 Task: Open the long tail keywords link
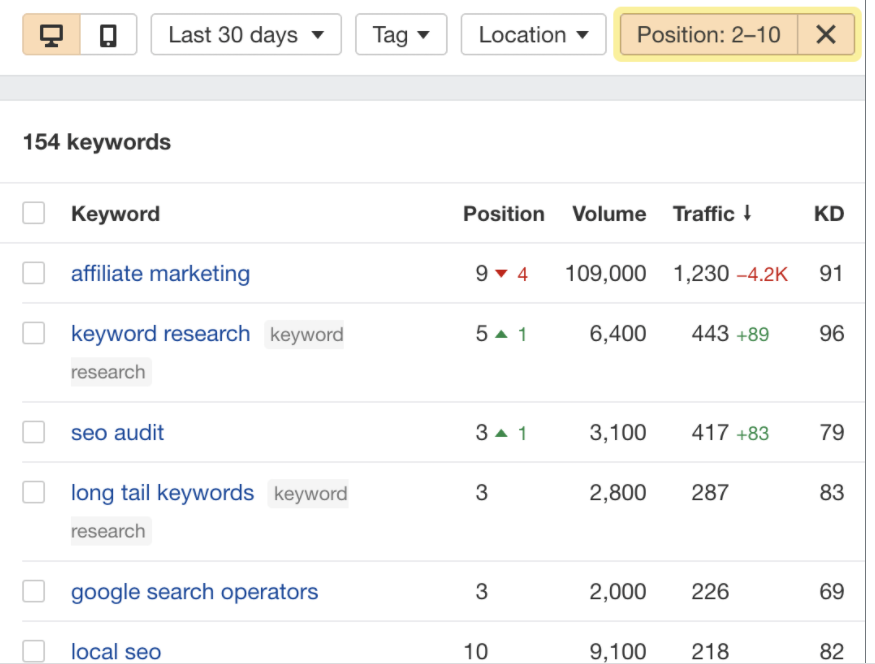coord(162,493)
